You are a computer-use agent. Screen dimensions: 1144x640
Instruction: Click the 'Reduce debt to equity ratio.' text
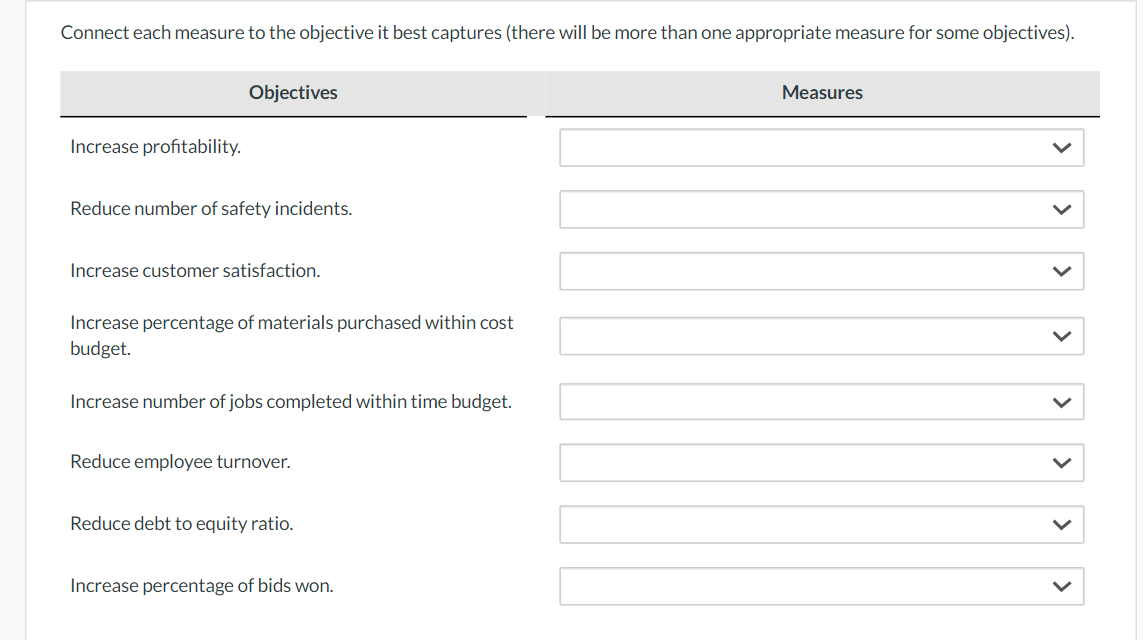(x=181, y=524)
